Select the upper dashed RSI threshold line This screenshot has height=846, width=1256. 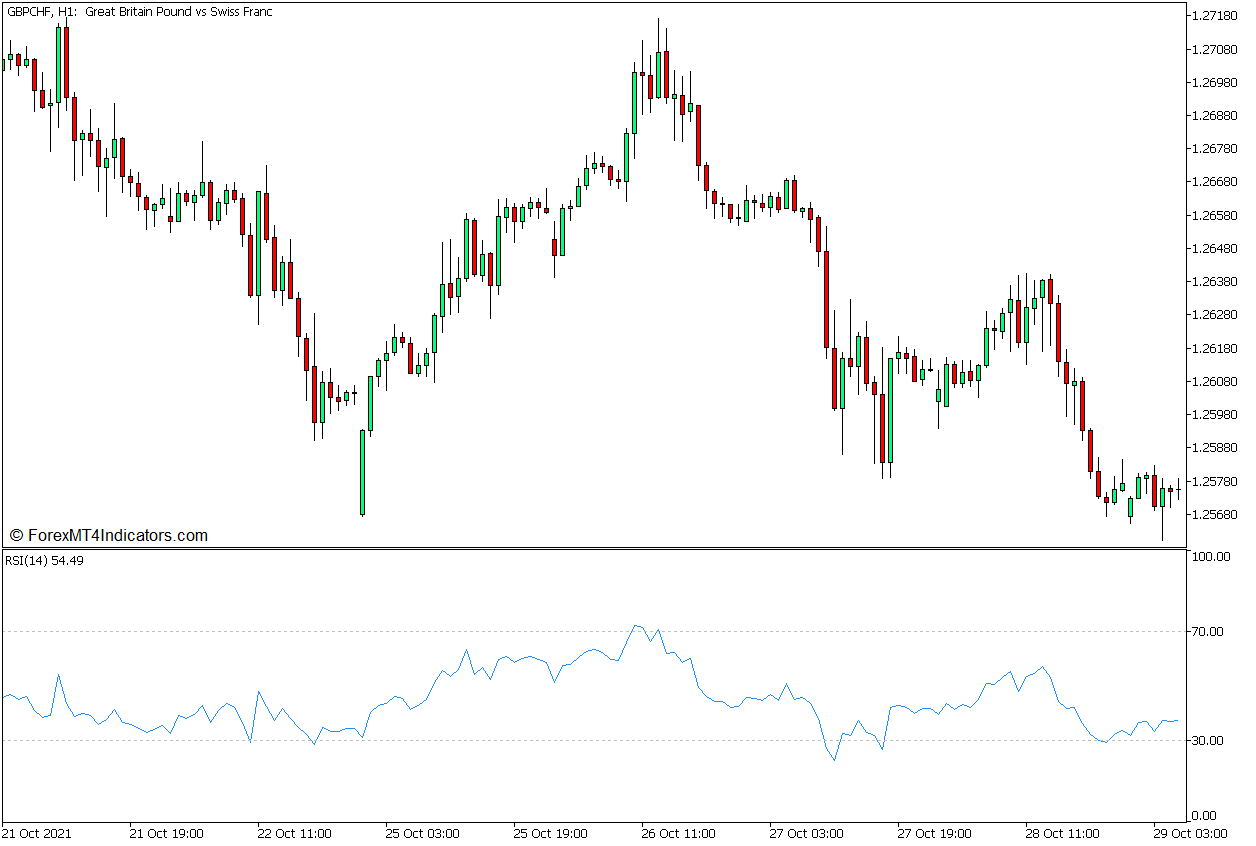[600, 631]
